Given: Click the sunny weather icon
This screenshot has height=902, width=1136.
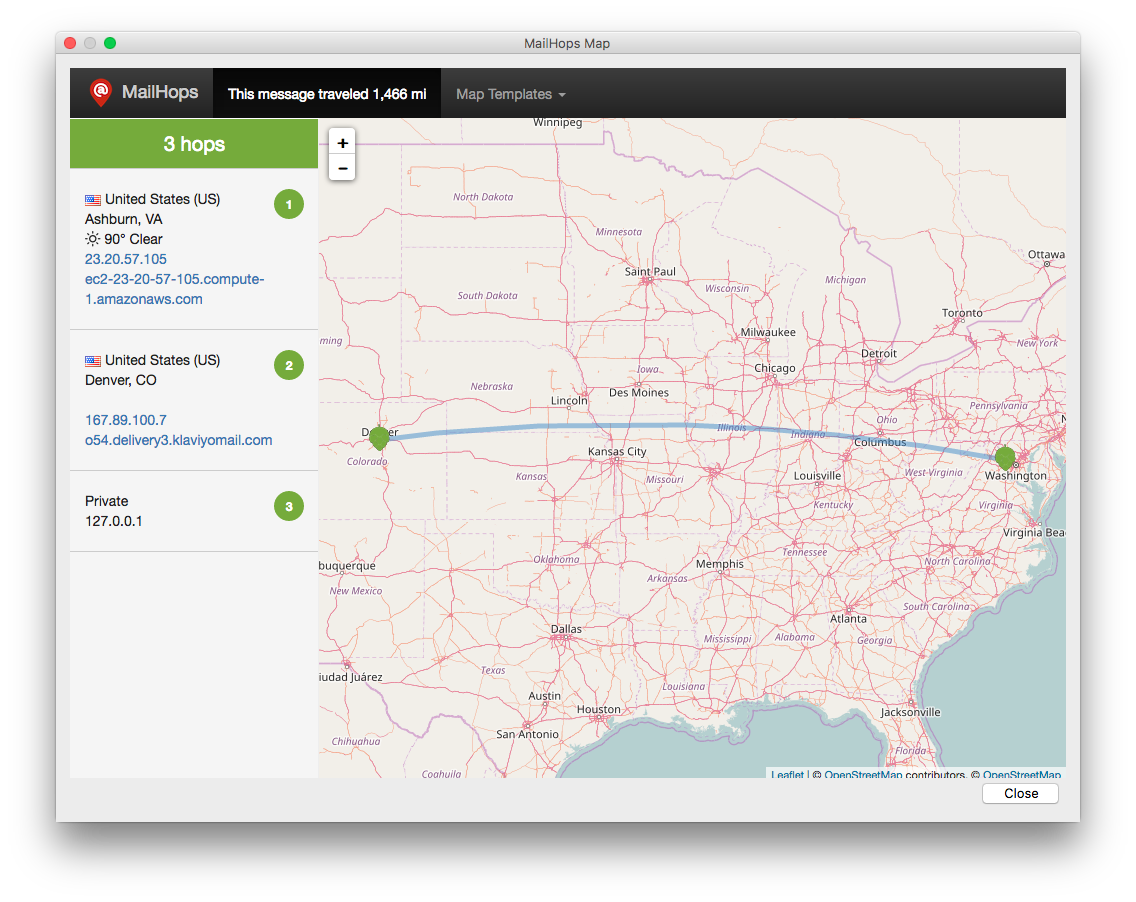Looking at the screenshot, I should point(93,239).
